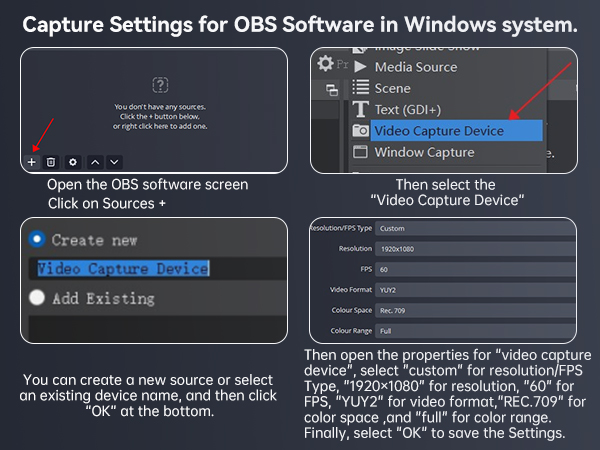Choose Video Capture Device from the menu
The image size is (600, 450).
438,131
